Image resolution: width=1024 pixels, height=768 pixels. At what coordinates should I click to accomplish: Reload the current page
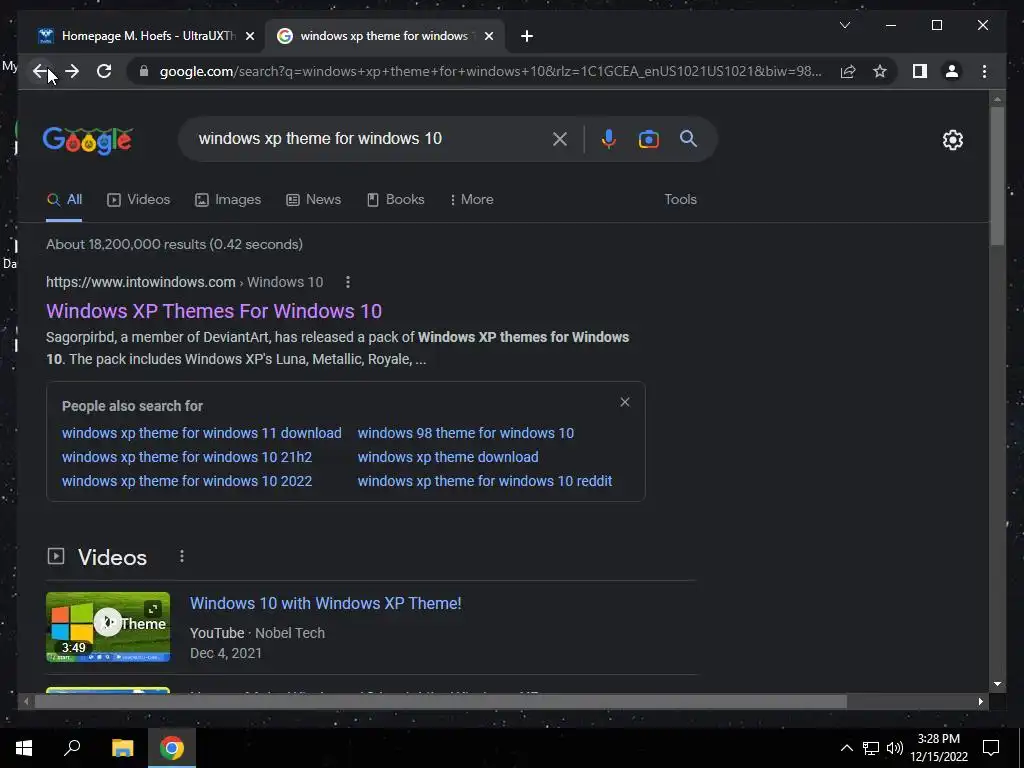(x=104, y=71)
